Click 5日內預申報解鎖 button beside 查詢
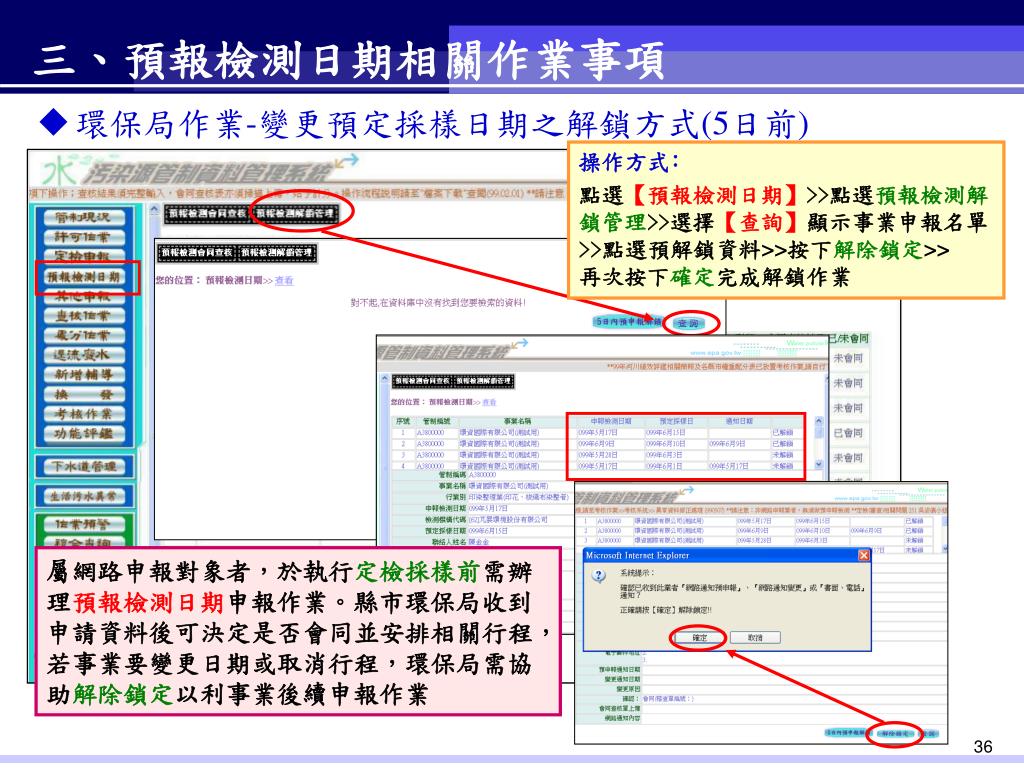This screenshot has height=768, width=1024. (628, 321)
